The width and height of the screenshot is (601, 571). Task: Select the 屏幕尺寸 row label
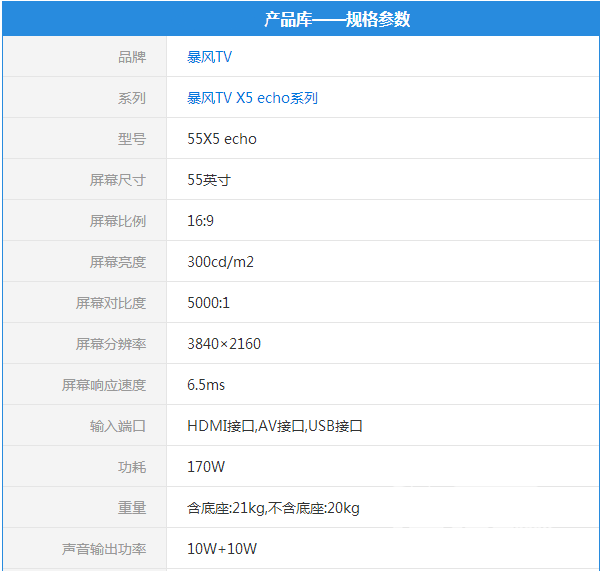tap(118, 180)
